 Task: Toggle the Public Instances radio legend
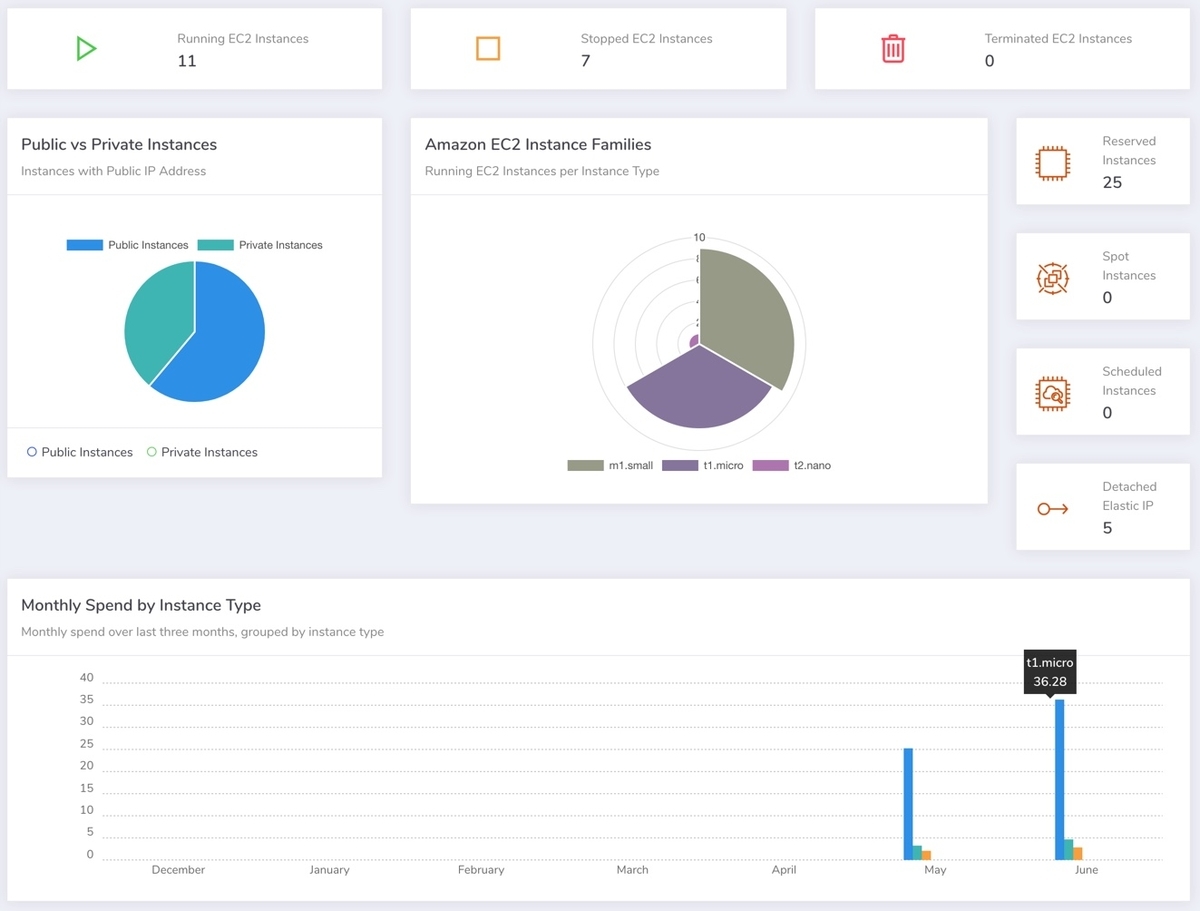80,452
